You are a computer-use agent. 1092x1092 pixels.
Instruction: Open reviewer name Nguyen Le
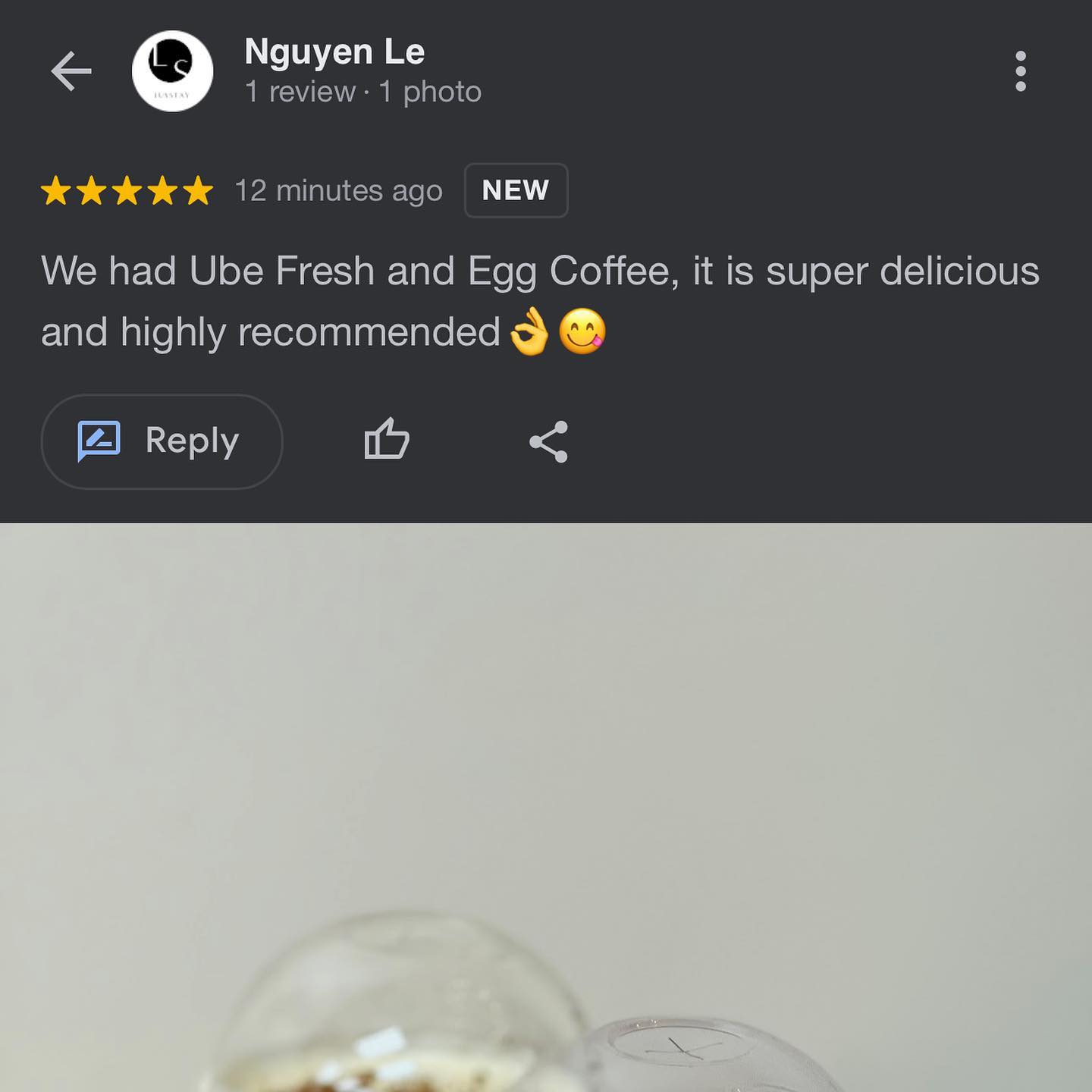click(x=334, y=52)
